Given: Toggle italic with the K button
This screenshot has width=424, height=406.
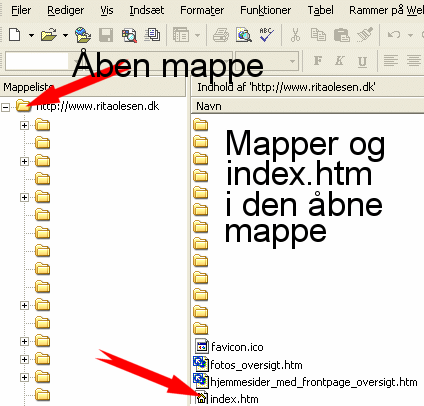Looking at the screenshot, I should pos(339,61).
